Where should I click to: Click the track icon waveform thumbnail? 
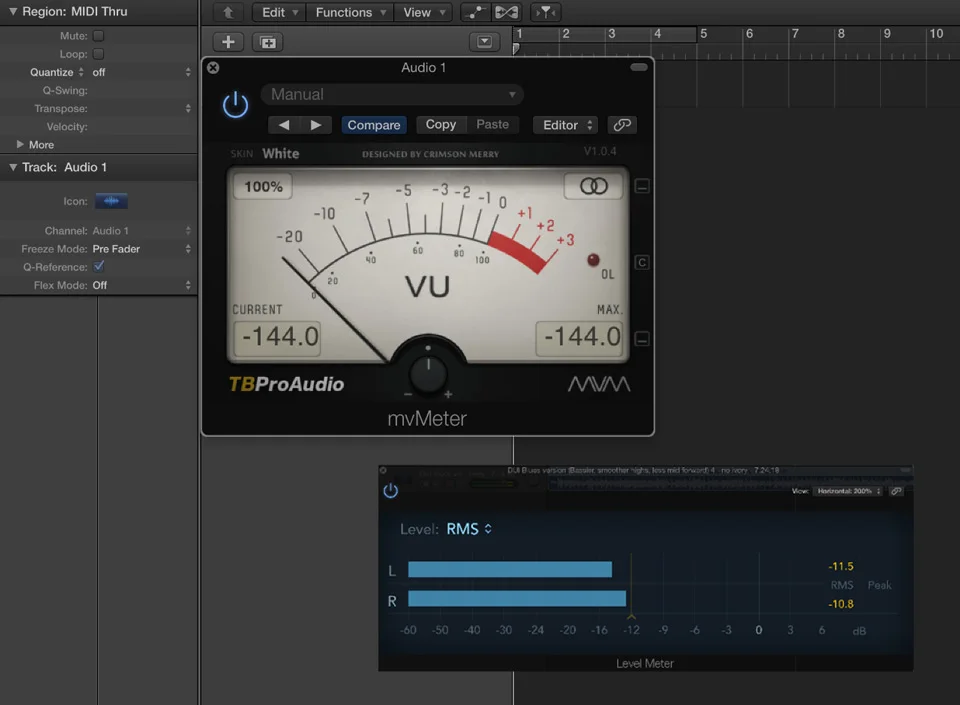pos(111,201)
